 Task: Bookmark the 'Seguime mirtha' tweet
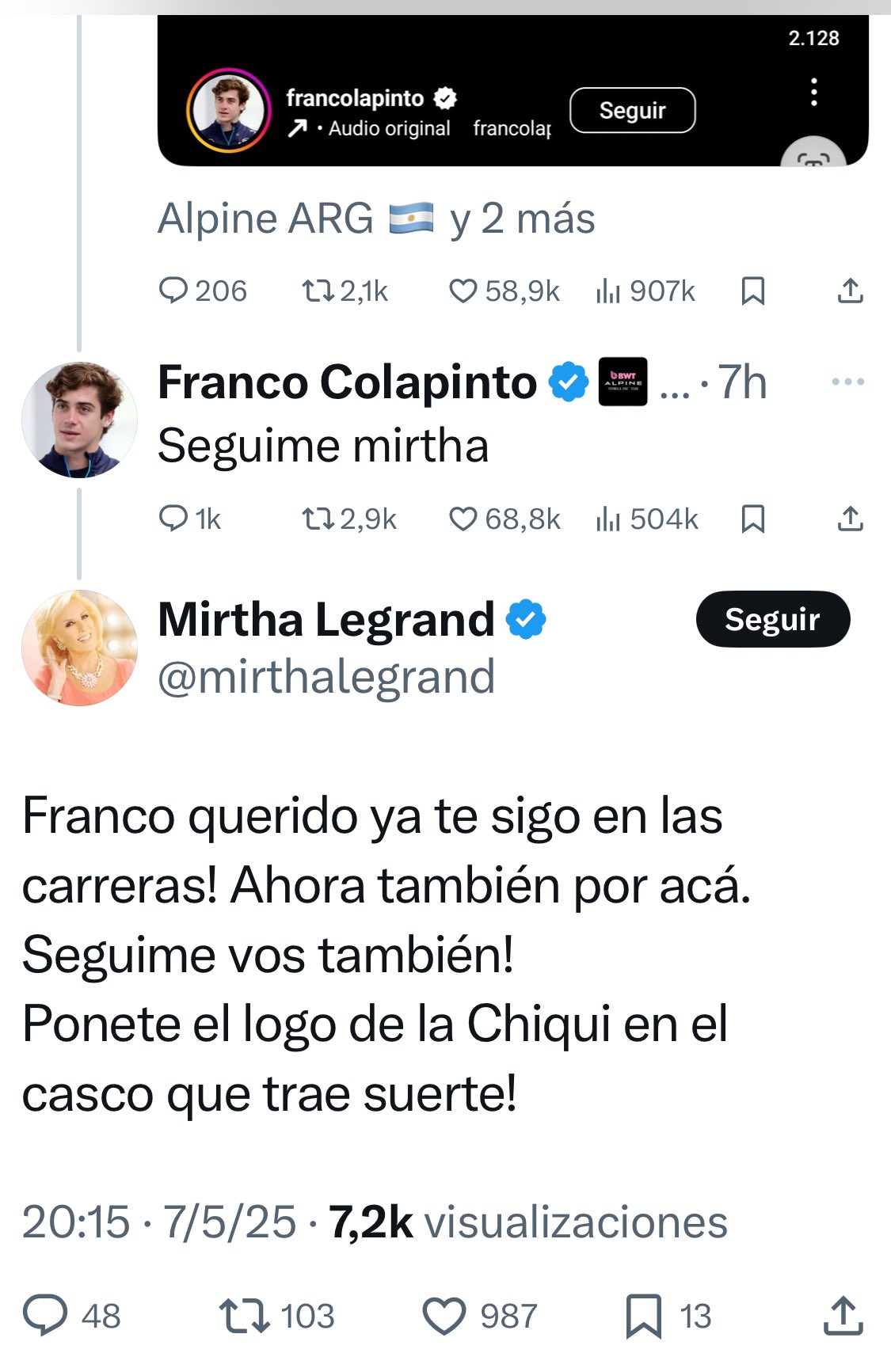click(x=752, y=519)
